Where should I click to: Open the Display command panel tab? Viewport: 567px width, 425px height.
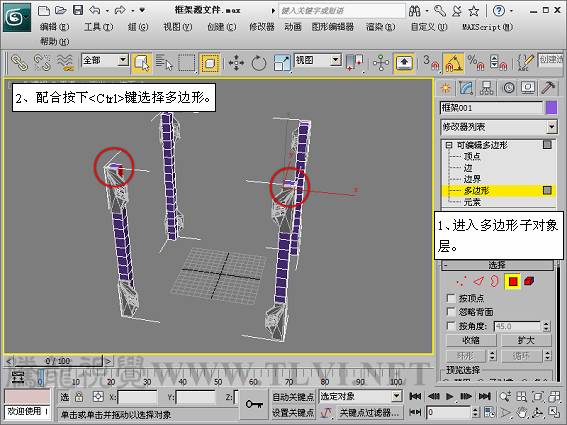click(528, 88)
